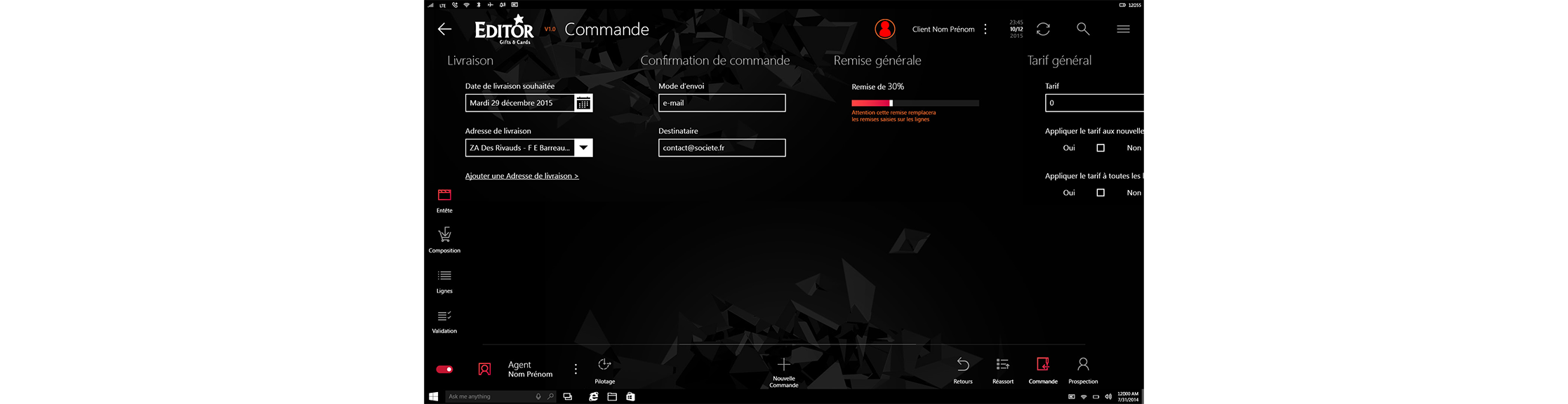Check Oui for tarif aux nouvelles lignes

tap(1101, 148)
